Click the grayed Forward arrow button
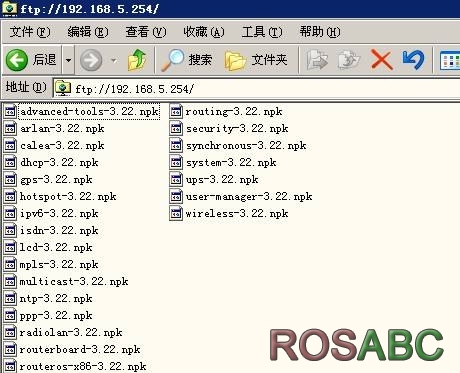 coord(91,60)
